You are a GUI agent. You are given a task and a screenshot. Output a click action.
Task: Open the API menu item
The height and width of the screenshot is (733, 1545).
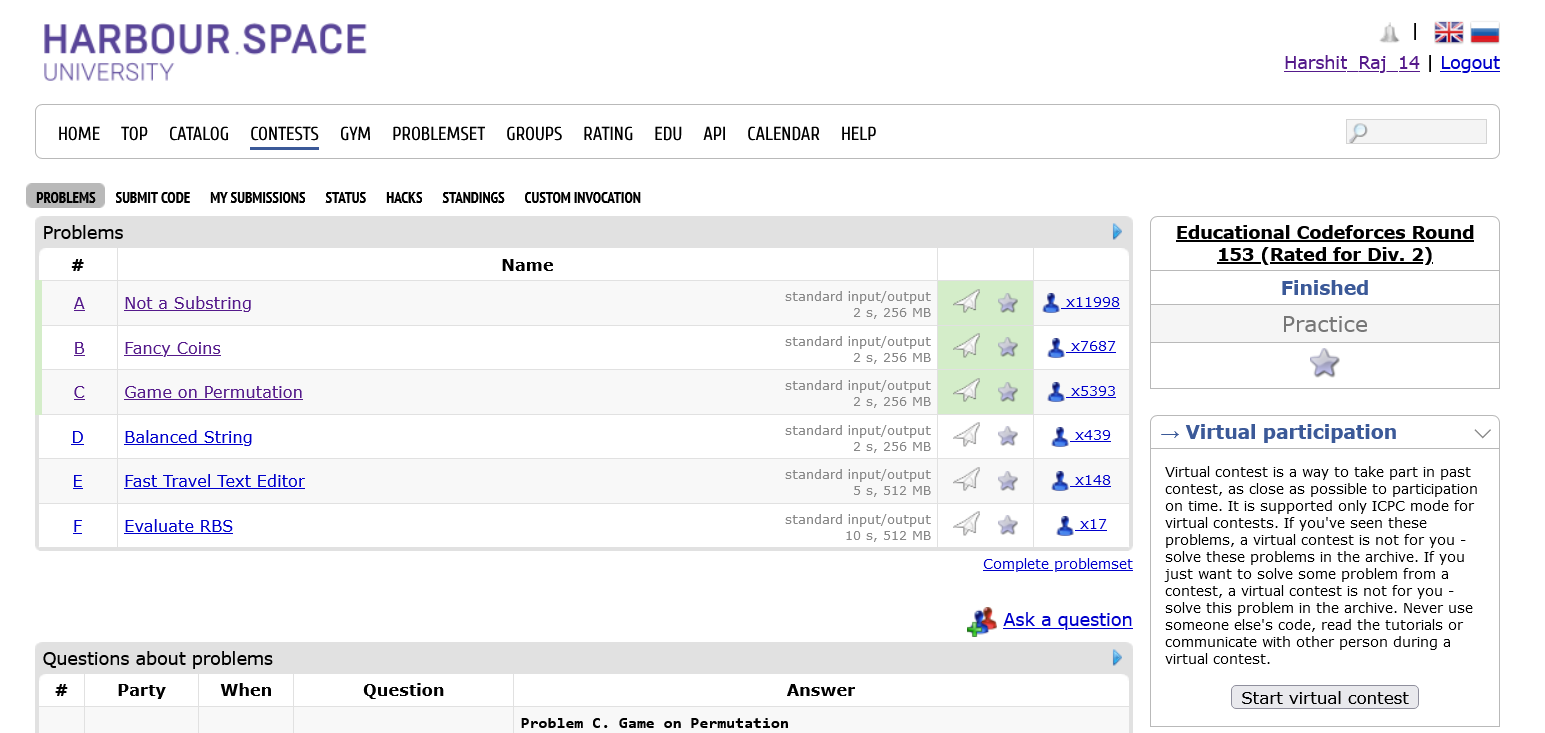[714, 134]
